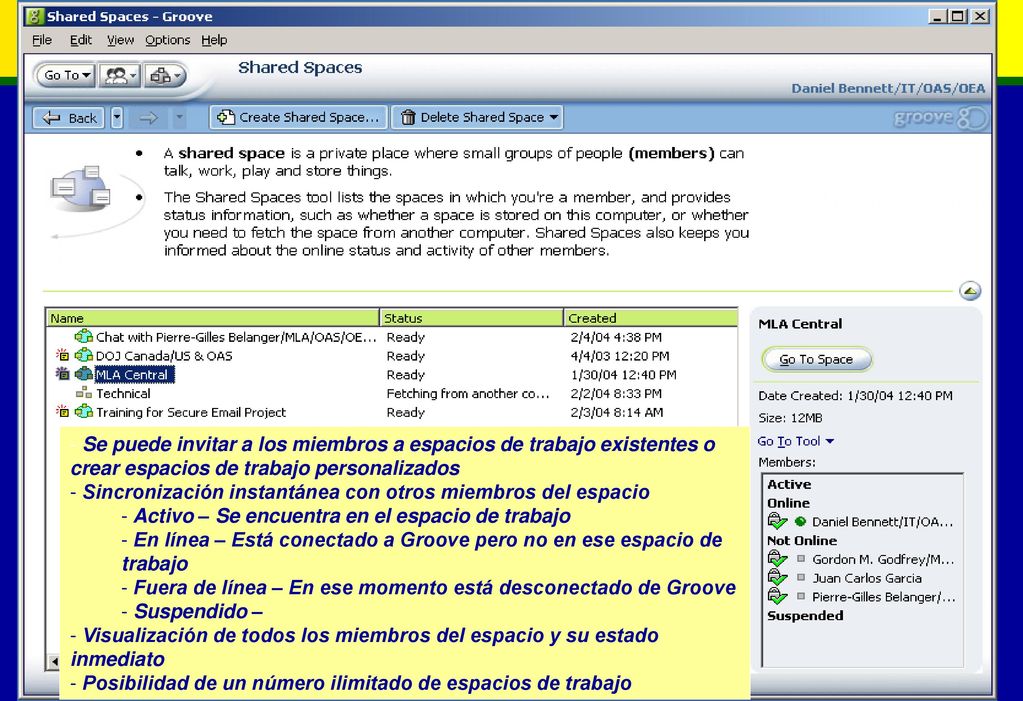Click Fetching from another computer status
The width and height of the screenshot is (1023, 701).
tap(468, 394)
